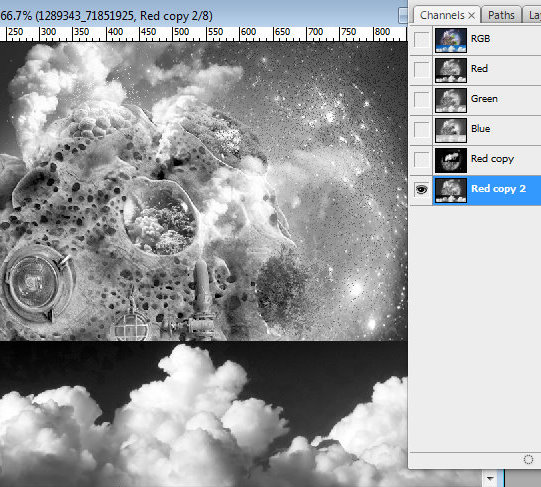The height and width of the screenshot is (487, 541).
Task: Select the Red copy channel by name
Action: coord(492,159)
